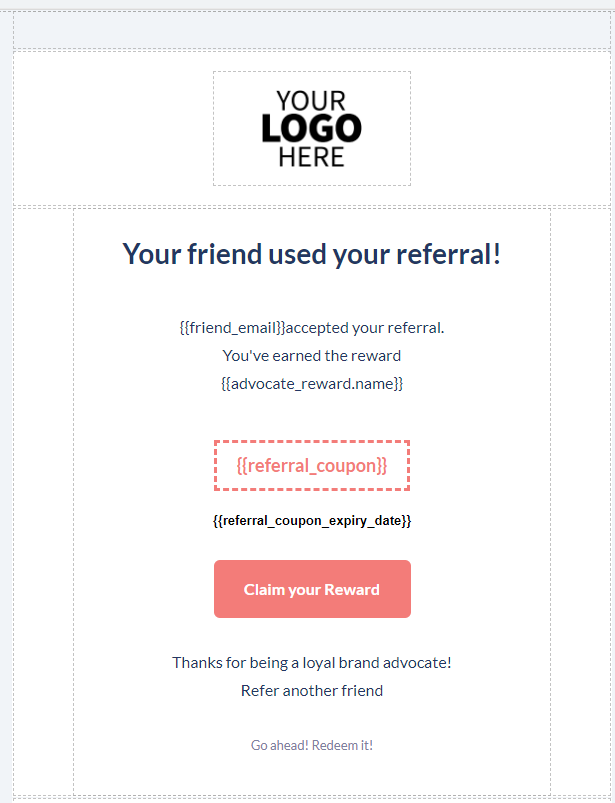Select the 'accepted your referral.' text
Image resolution: width=615 pixels, height=803 pixels.
coord(365,328)
